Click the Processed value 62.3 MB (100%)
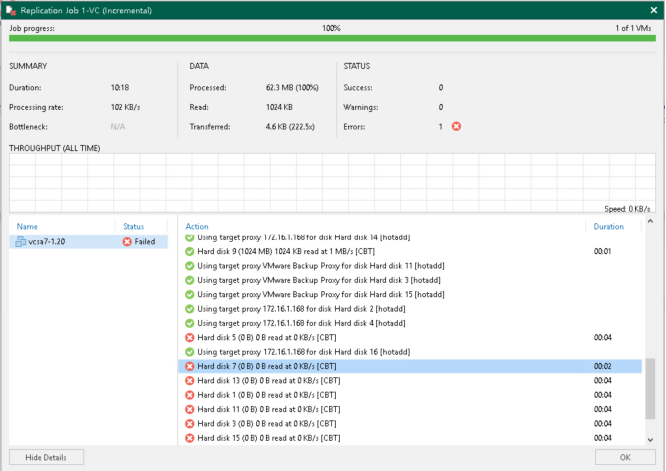The width and height of the screenshot is (666, 471). [292, 87]
